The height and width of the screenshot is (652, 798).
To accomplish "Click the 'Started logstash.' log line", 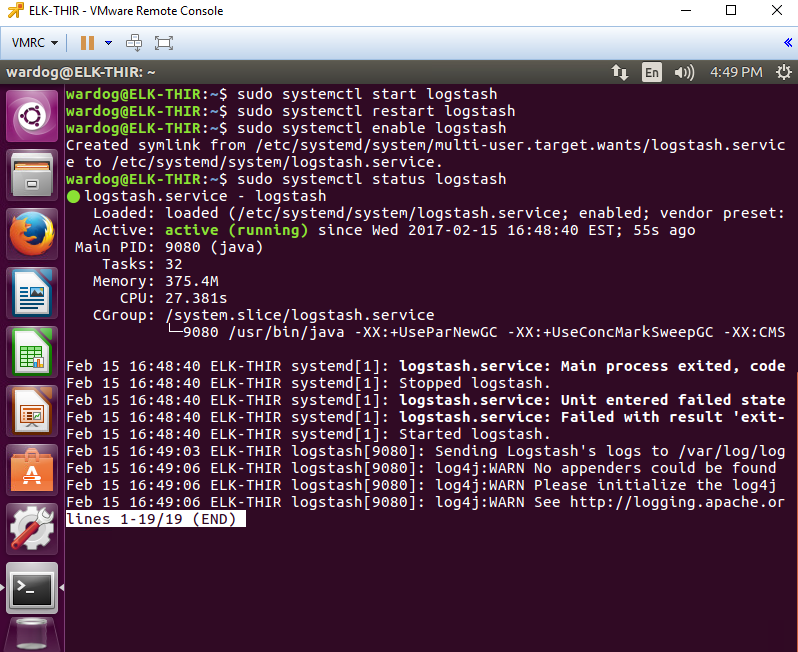I will coord(309,434).
